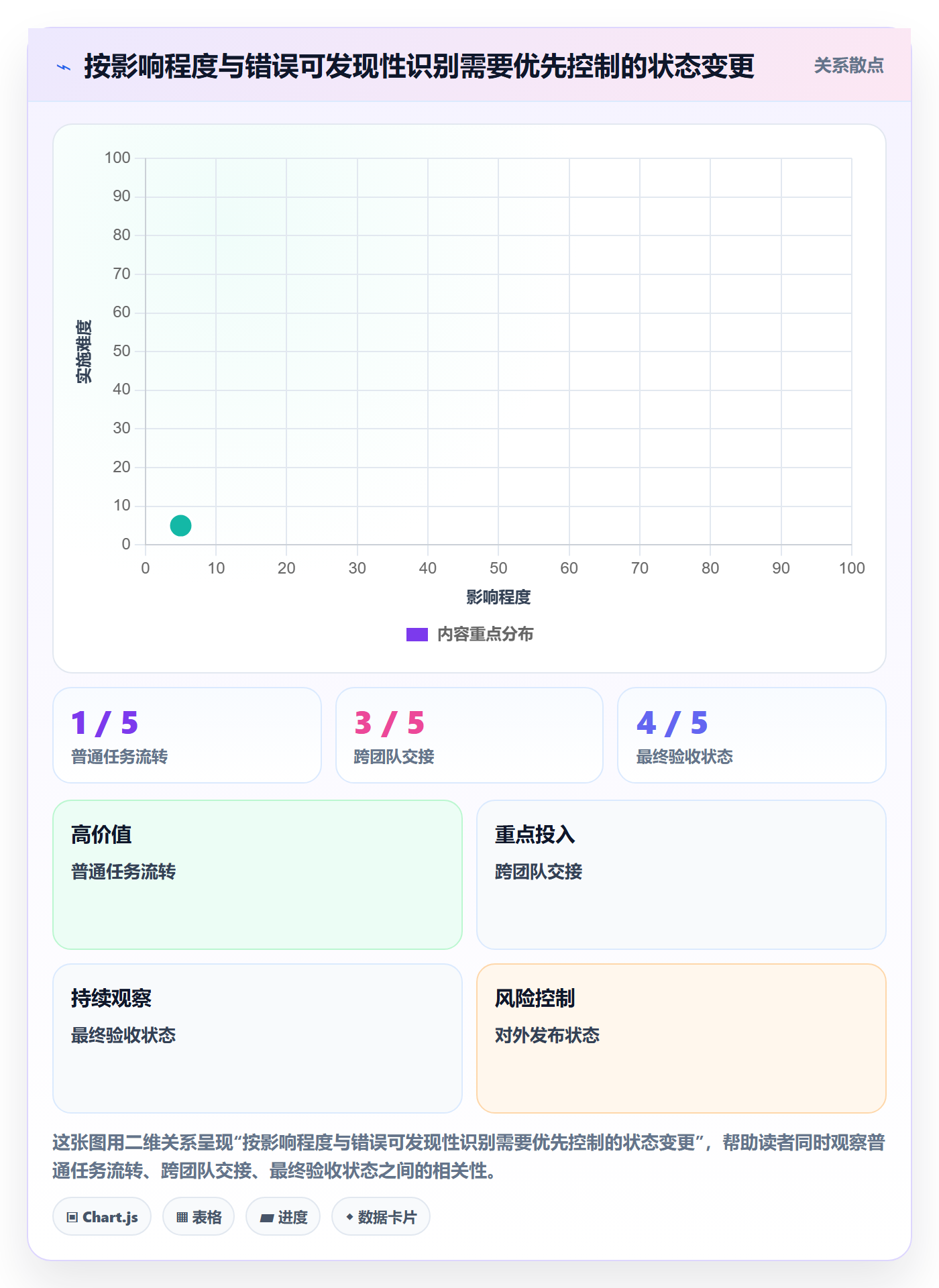Select the 高价值 quadrant card
This screenshot has height=1288, width=939.
258,875
